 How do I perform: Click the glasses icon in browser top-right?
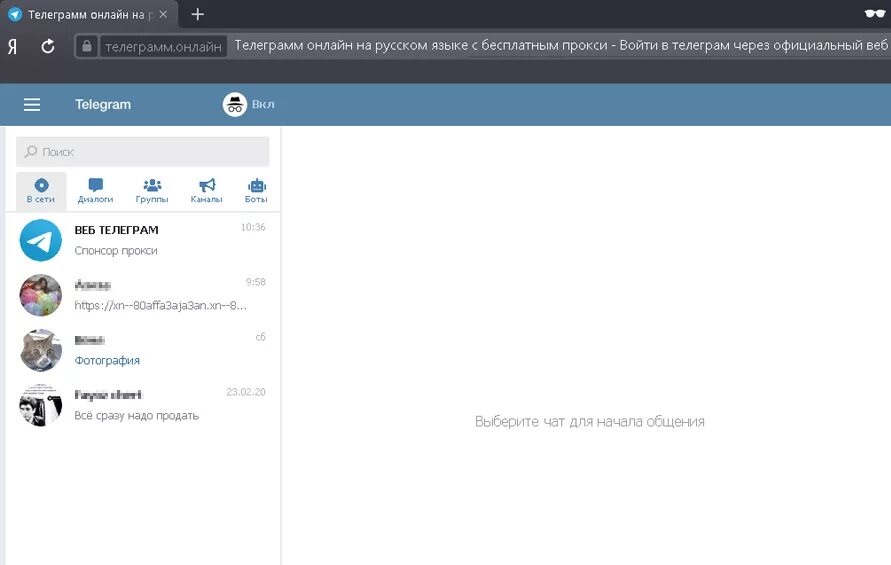[x=874, y=14]
